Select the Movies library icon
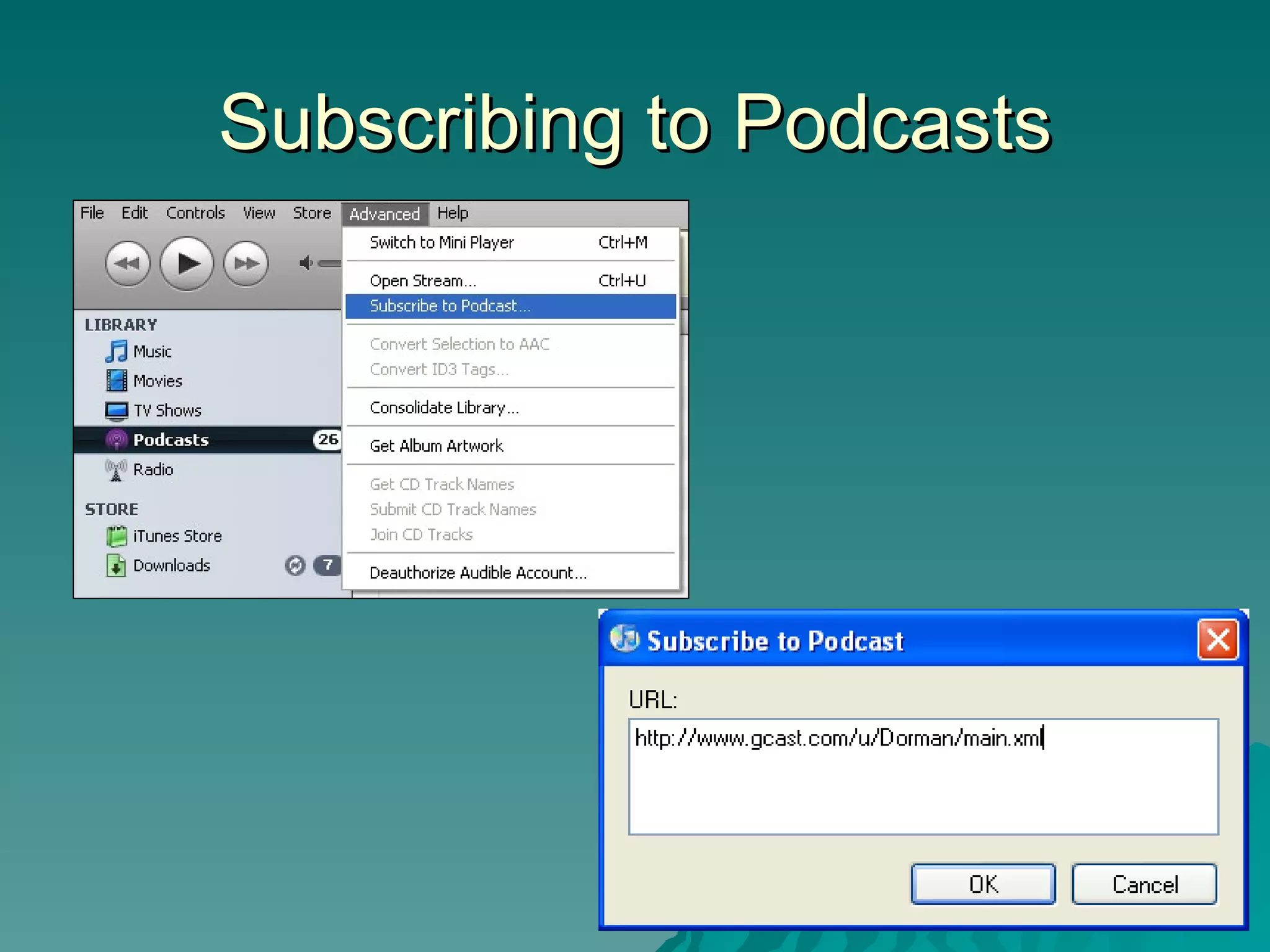Screen dimensions: 1270x952 click(x=116, y=381)
